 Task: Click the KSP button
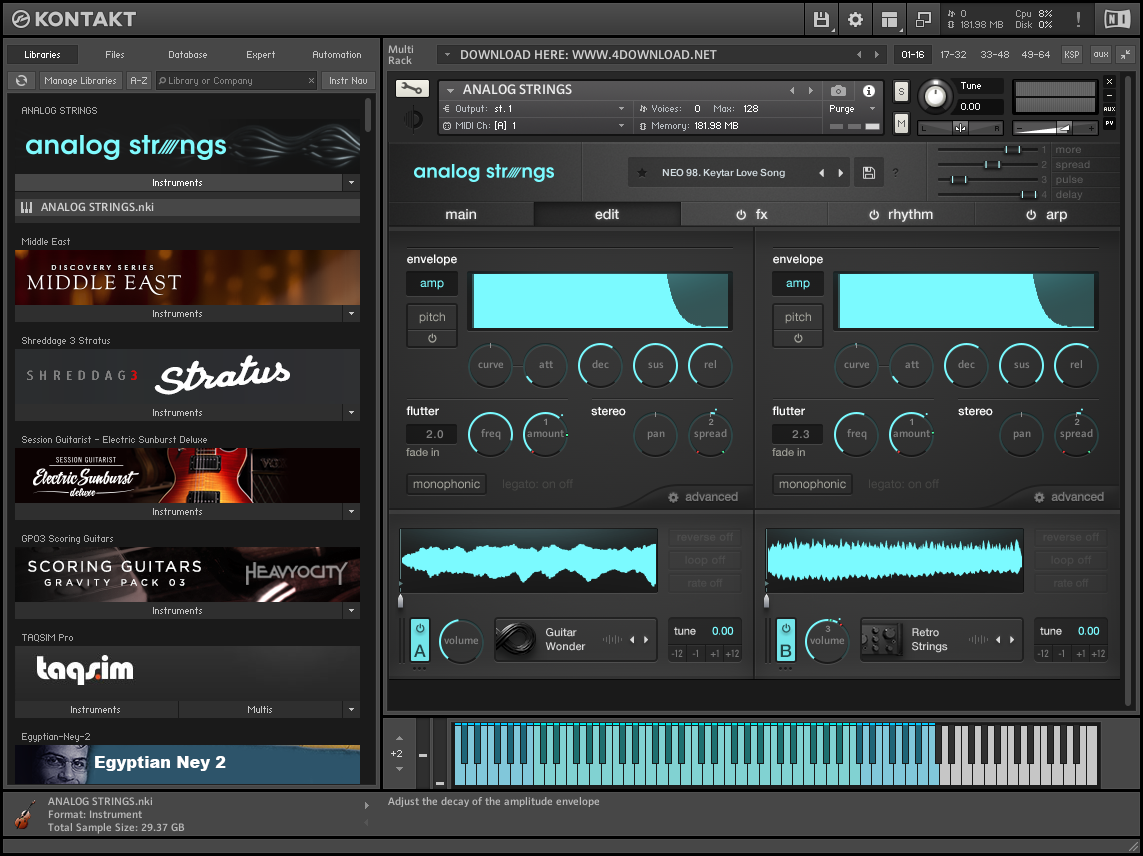(1071, 55)
